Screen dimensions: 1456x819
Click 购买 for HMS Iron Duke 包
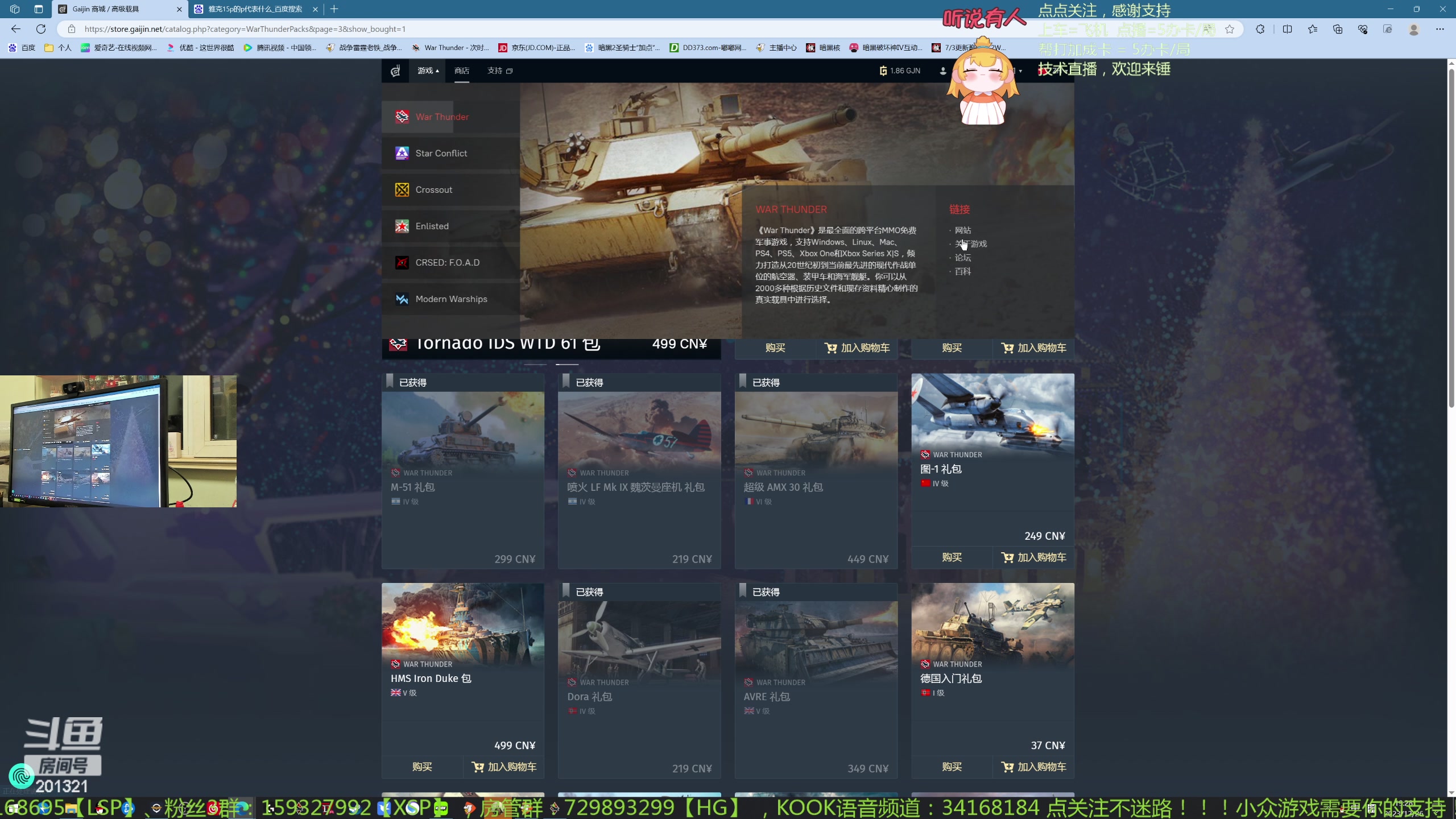[422, 767]
